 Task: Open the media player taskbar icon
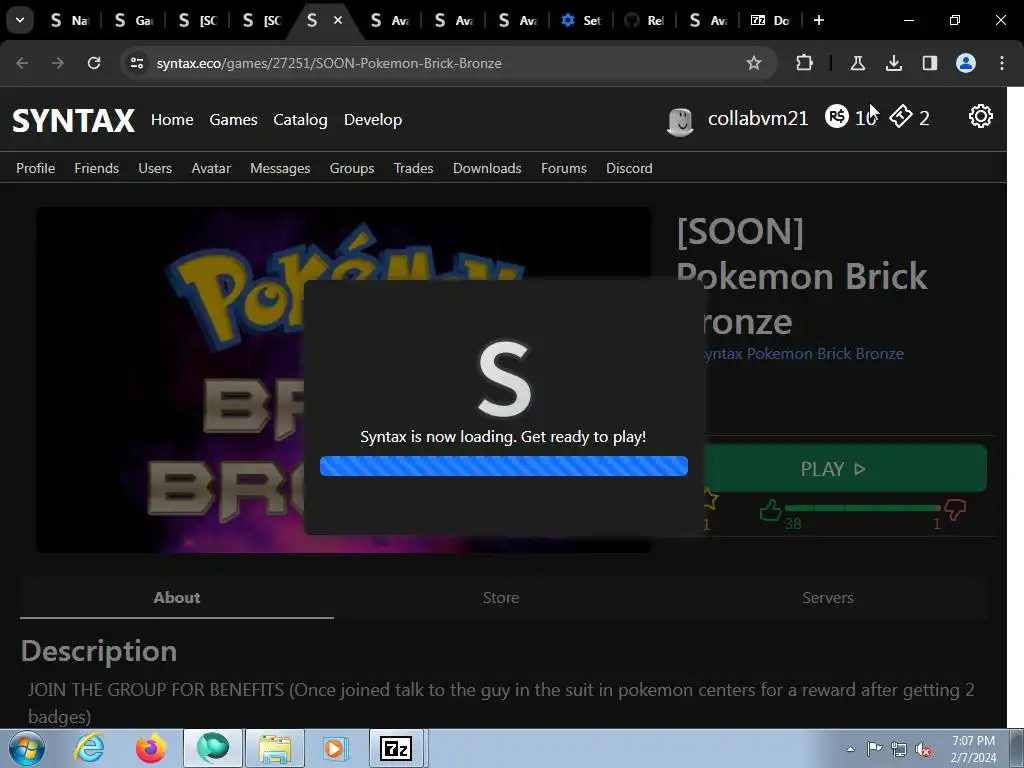tap(335, 748)
